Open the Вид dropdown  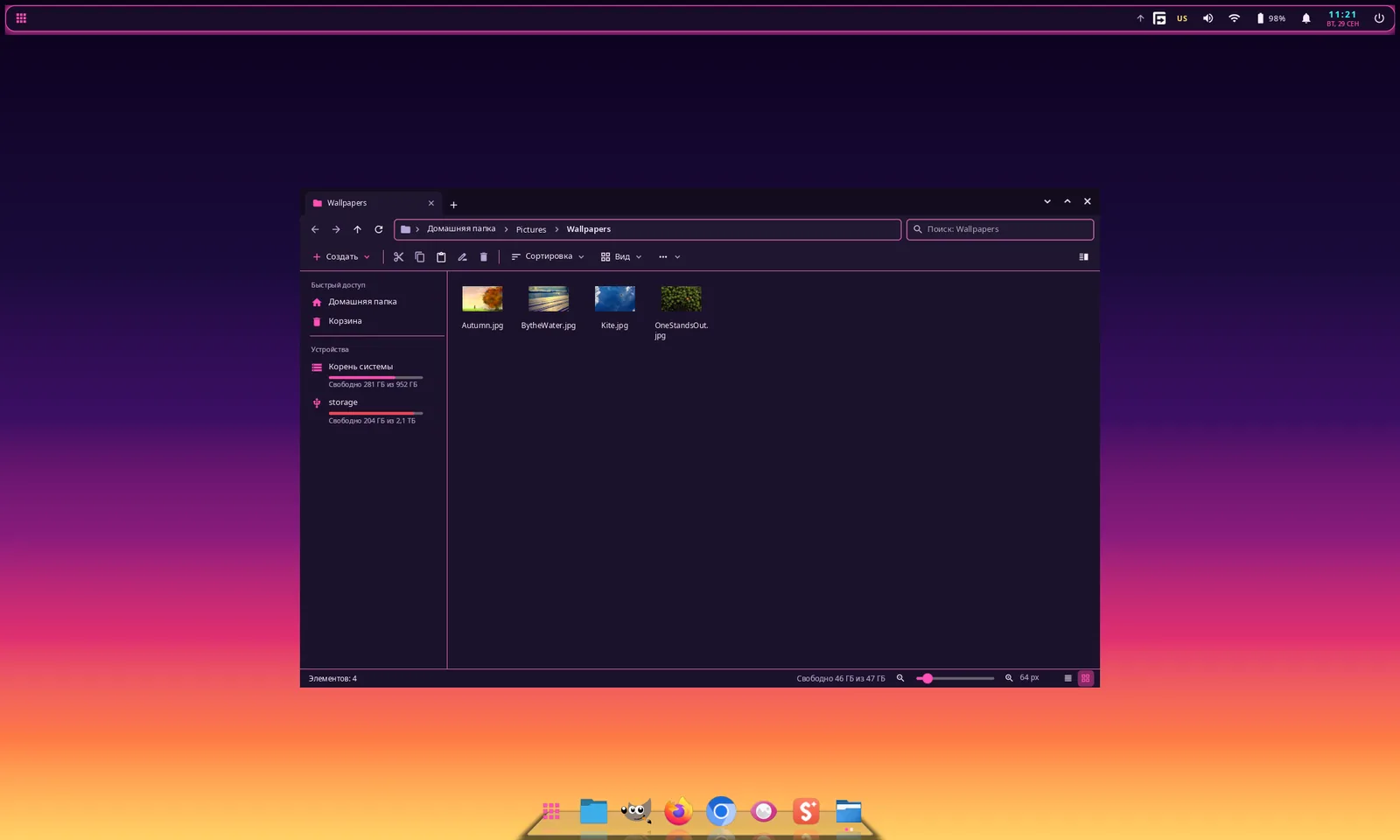tap(621, 256)
